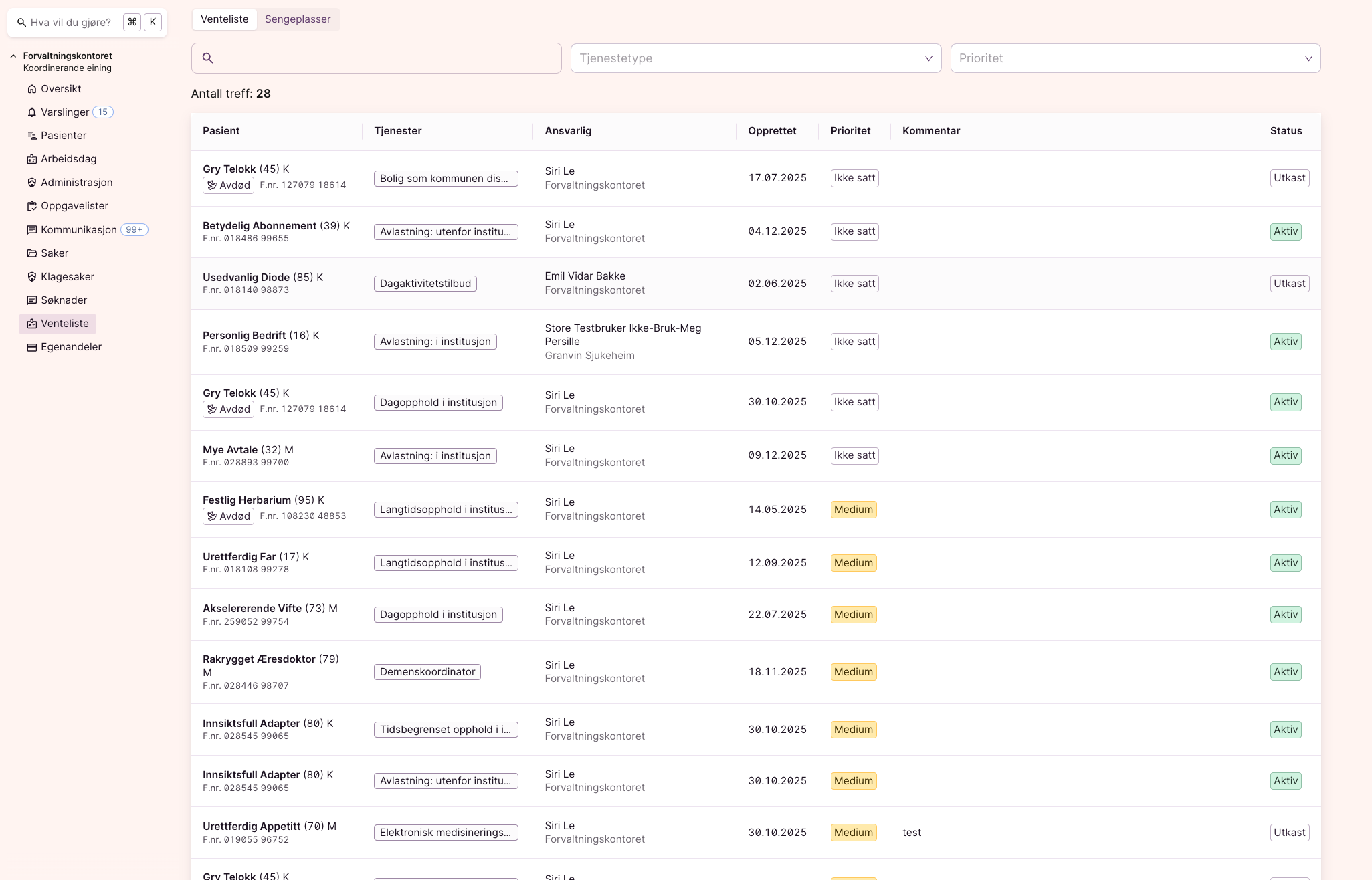
Task: Click the Kommunikasjon message icon
Action: tap(31, 230)
